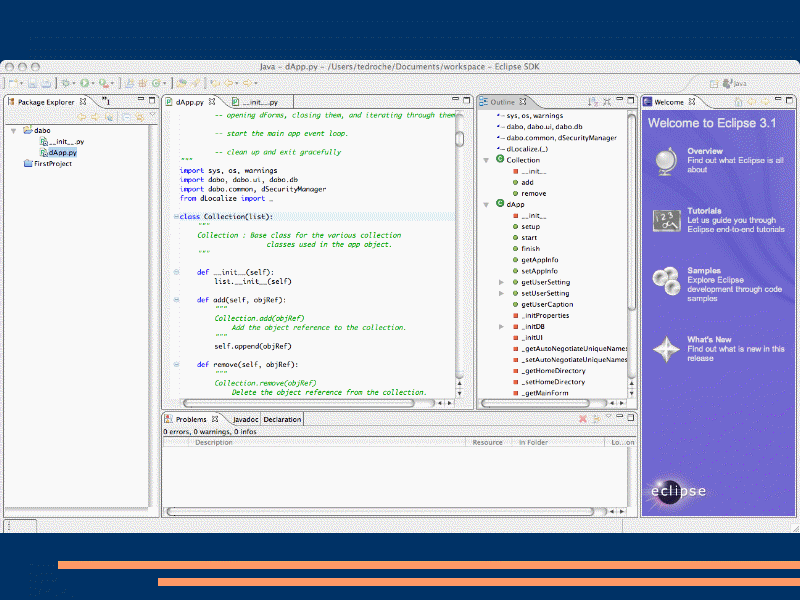800x600 pixels.
Task: Select the FirstProject item in Package Explorer
Action: [52, 163]
